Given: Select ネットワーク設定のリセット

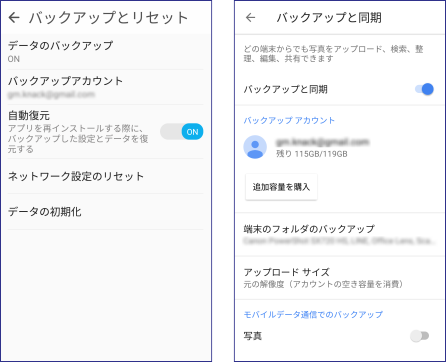Looking at the screenshot, I should click(105, 176).
